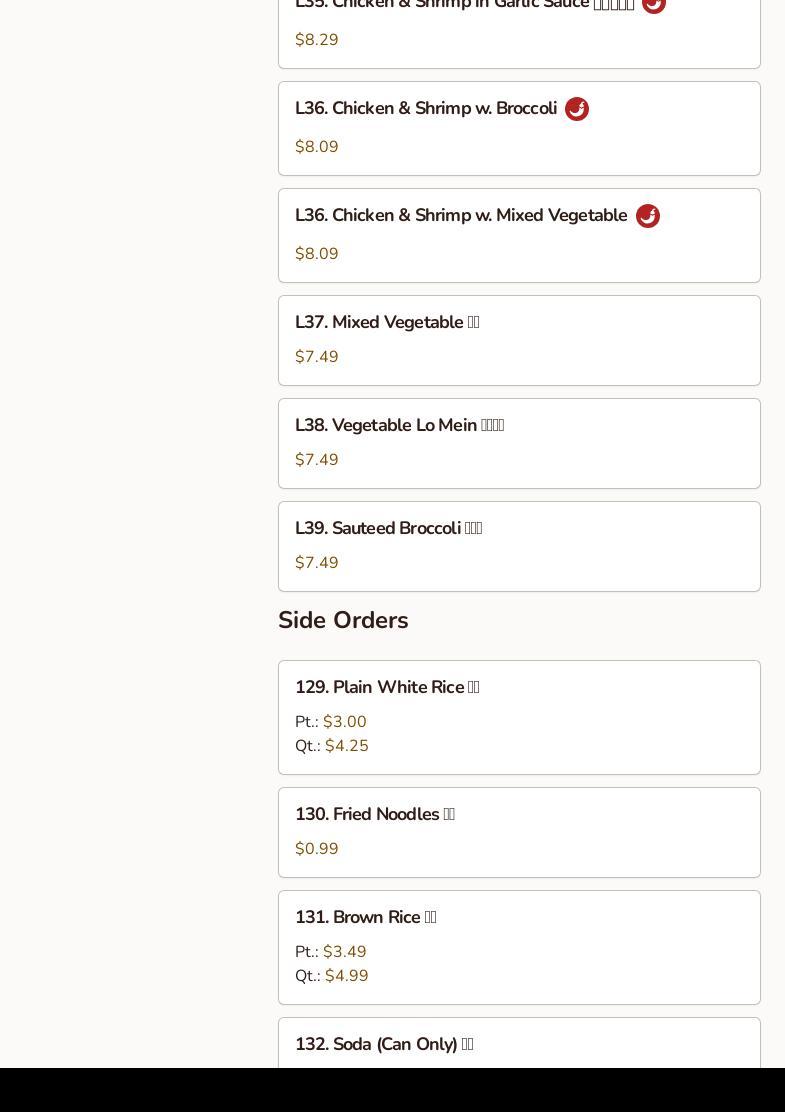Screen dimensions: 785x1112
Task: Click the Side Orders section heading
Action: point(343,621)
